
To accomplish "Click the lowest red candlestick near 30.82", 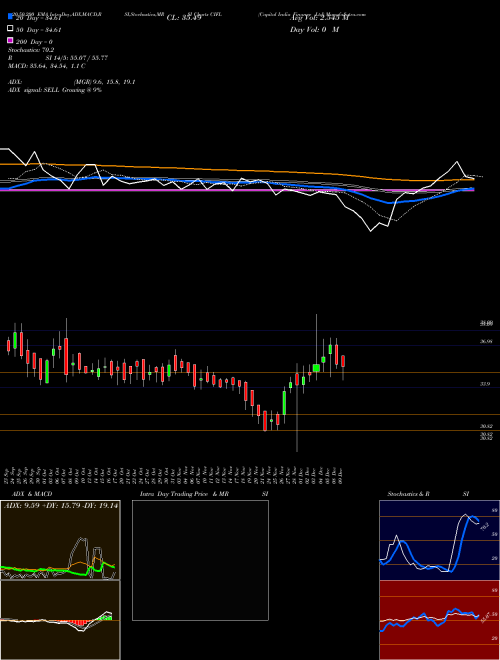I will [x=265, y=420].
